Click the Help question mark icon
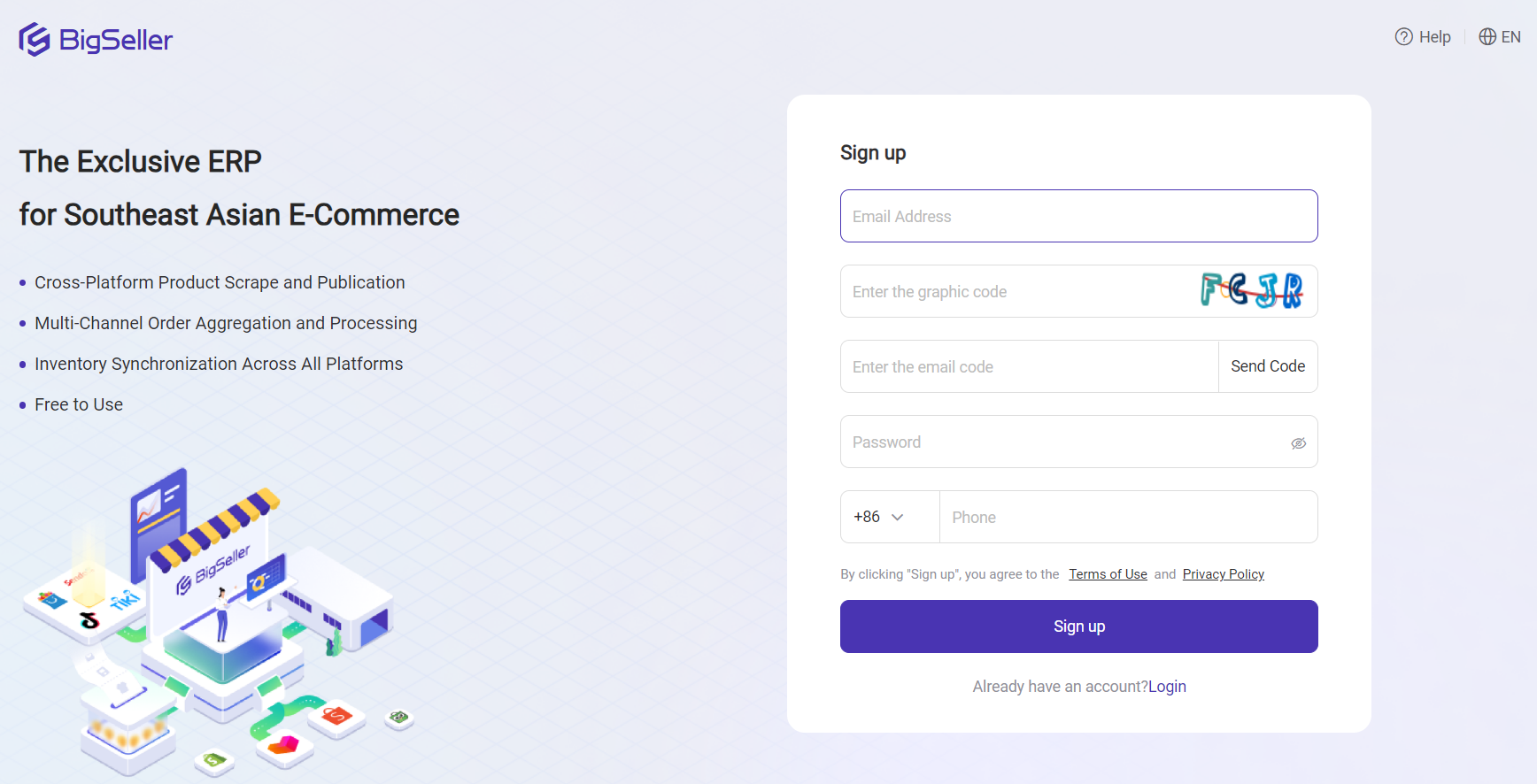1537x784 pixels. (1404, 36)
